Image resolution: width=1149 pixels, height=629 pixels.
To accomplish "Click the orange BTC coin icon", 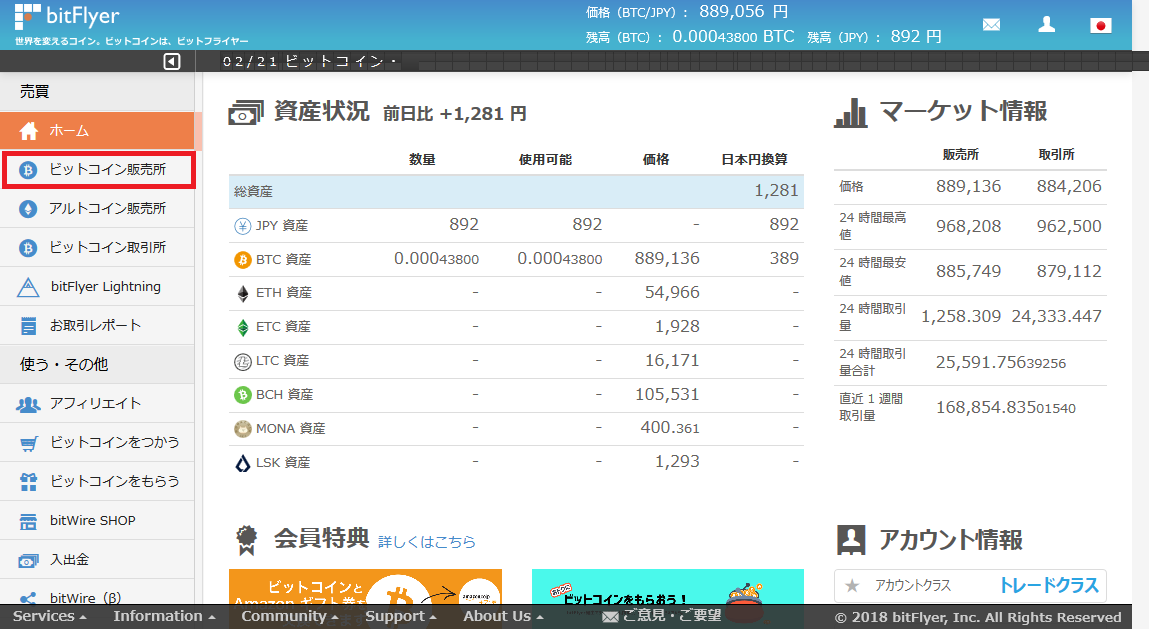I will coord(243,260).
